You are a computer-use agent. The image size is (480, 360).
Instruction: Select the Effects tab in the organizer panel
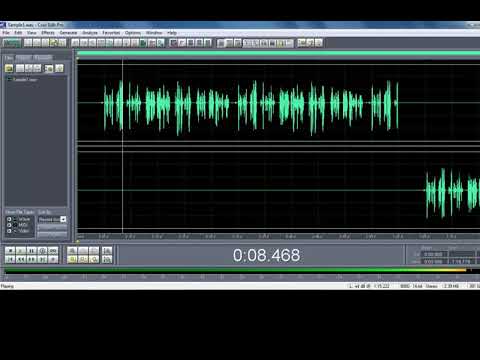pos(24,58)
